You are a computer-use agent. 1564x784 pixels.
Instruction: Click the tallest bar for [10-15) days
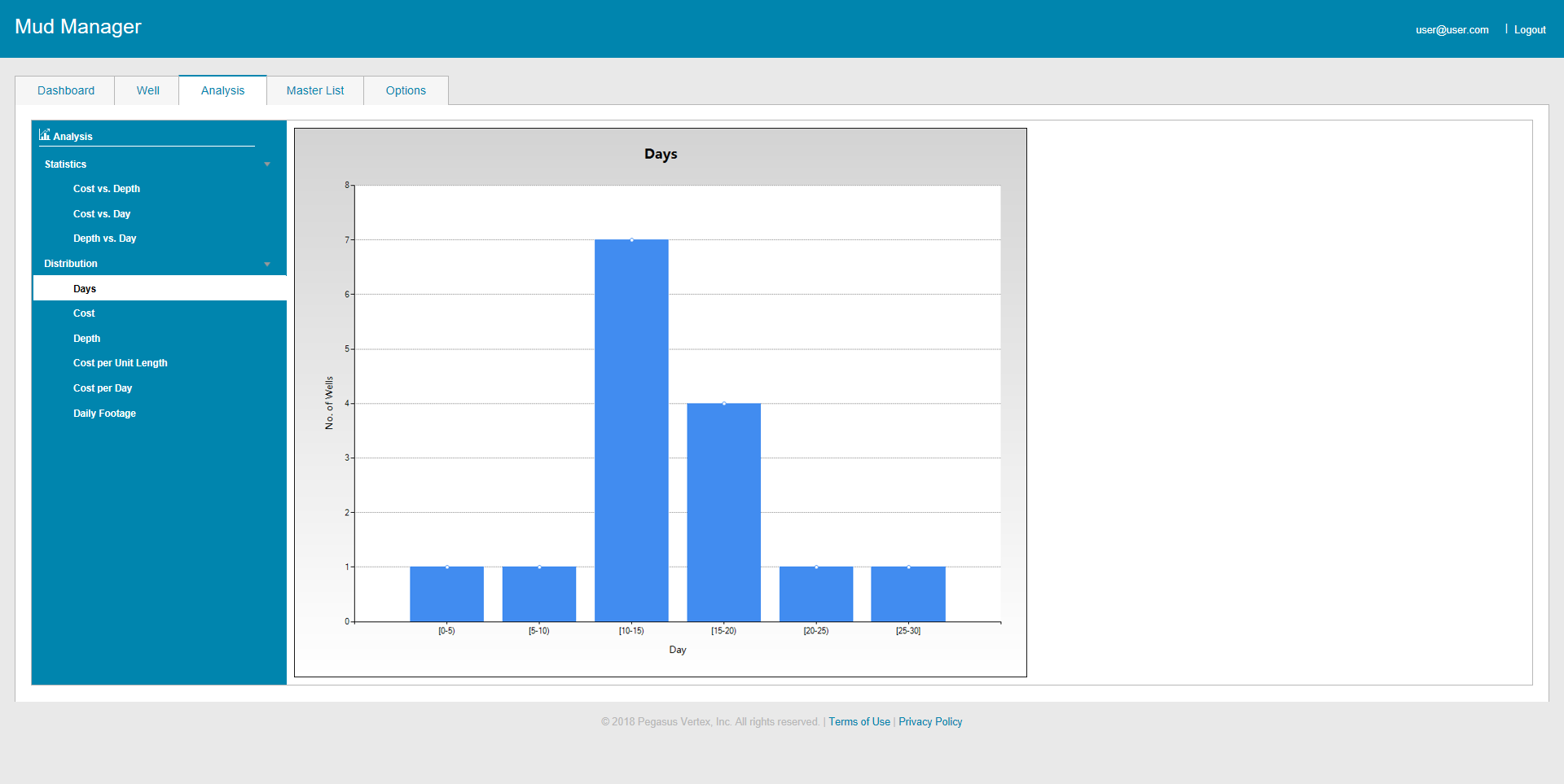coord(631,431)
